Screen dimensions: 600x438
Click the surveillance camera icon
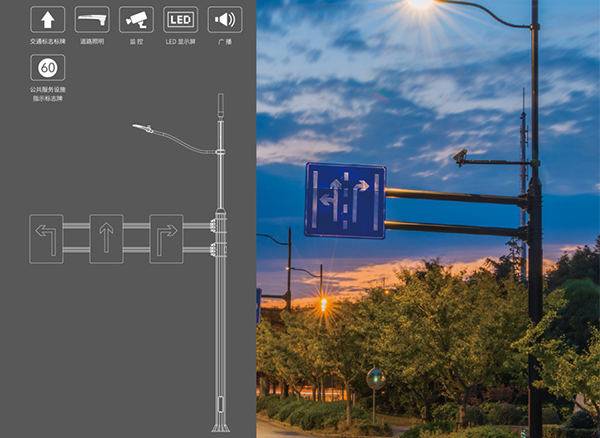pos(136,19)
